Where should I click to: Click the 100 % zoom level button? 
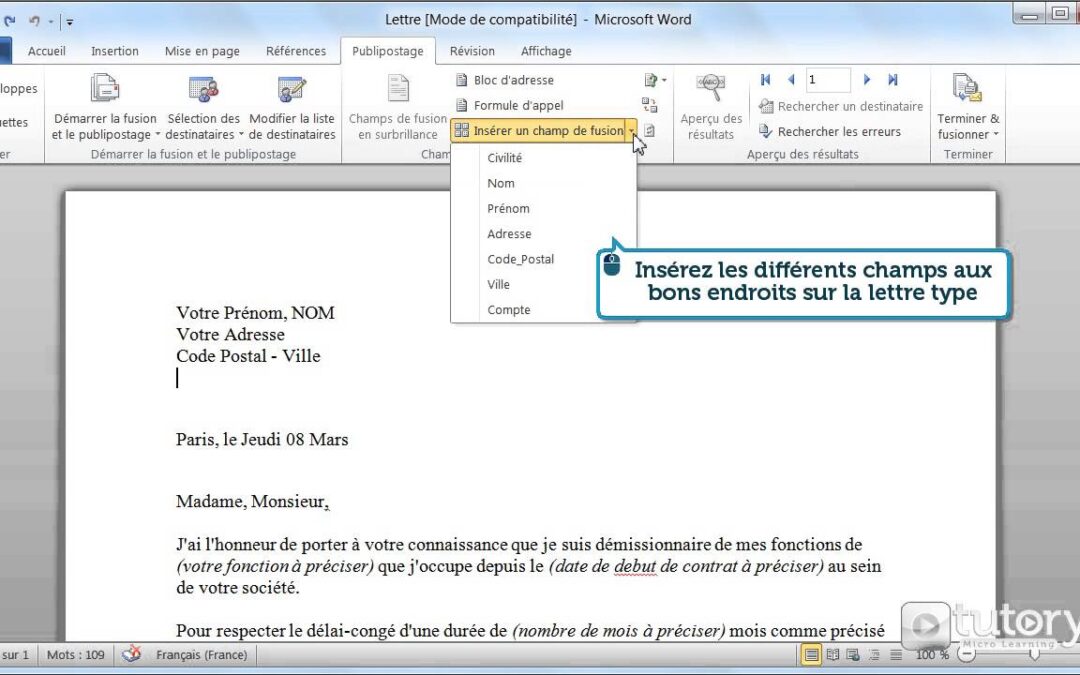pyautogui.click(x=932, y=654)
